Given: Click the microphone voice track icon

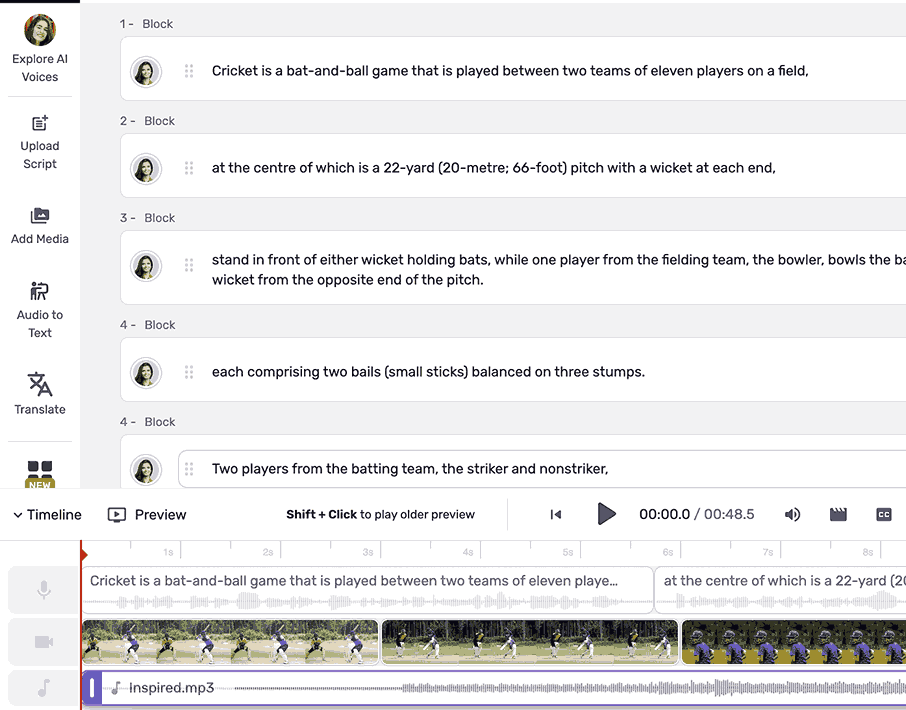Looking at the screenshot, I should pyautogui.click(x=44, y=590).
